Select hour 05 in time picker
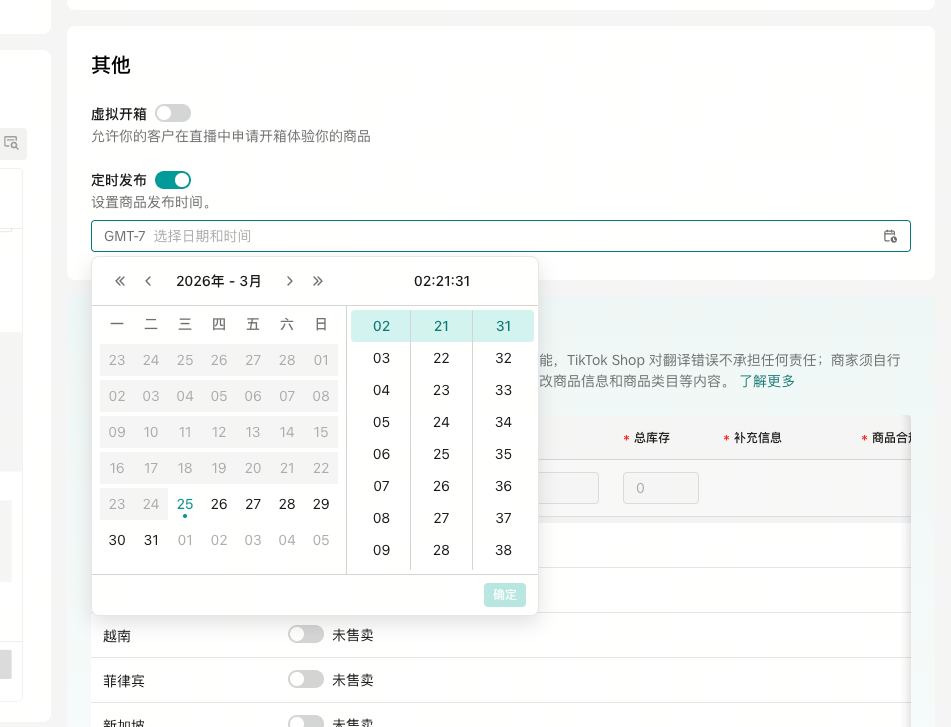Screen dimensions: 951x727 point(381,422)
